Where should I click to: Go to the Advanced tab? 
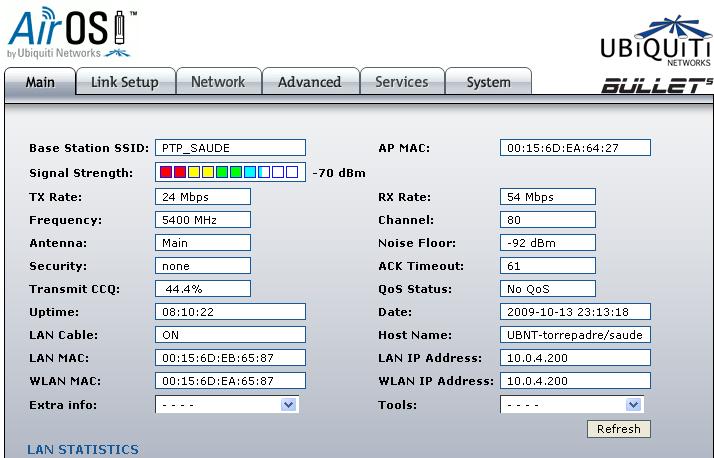pos(310,82)
